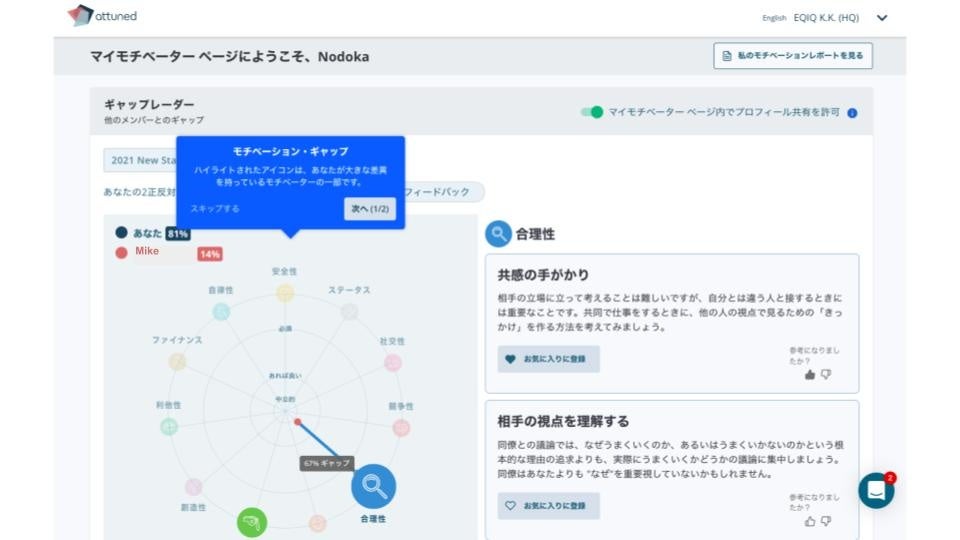Click 次へ (1/2) in the tooltip
The height and width of the screenshot is (540, 960).
370,209
